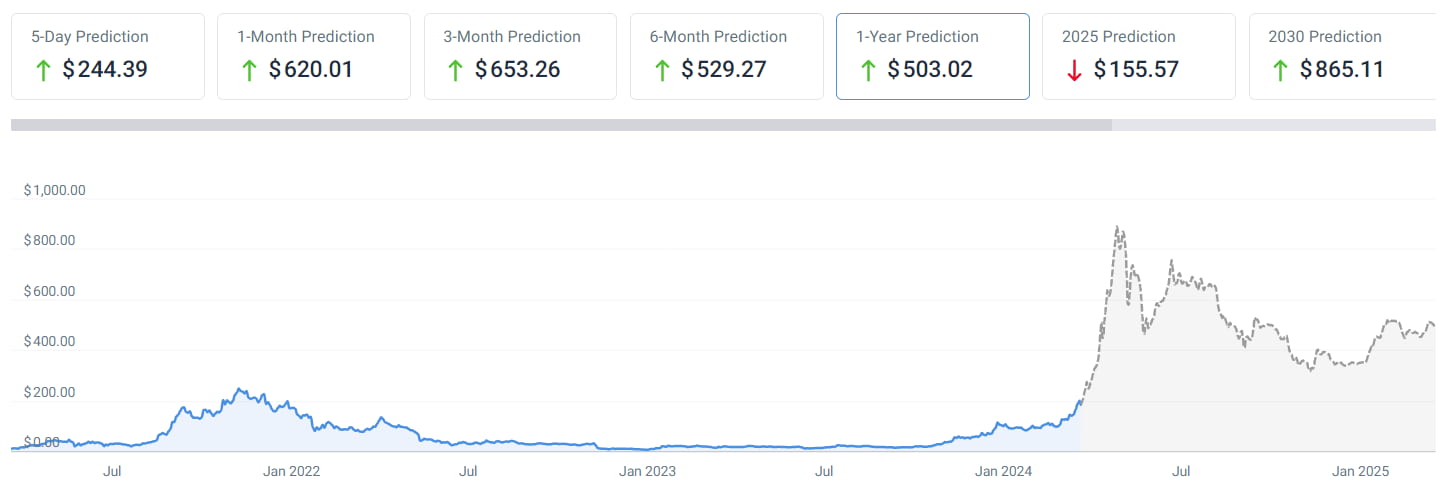Click the red down arrow in 2025 Prediction

tap(1074, 70)
